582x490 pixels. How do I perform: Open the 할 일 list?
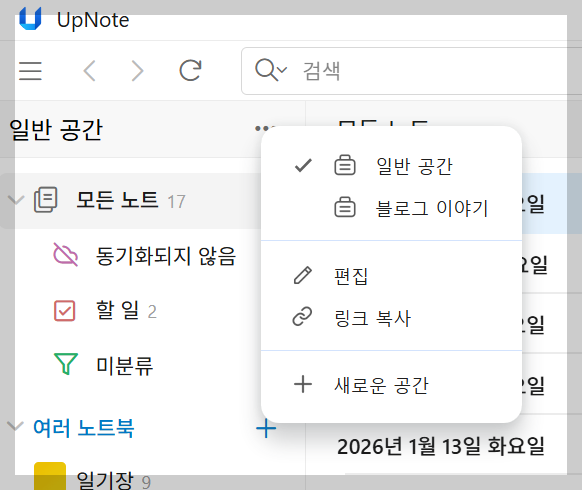click(117, 311)
